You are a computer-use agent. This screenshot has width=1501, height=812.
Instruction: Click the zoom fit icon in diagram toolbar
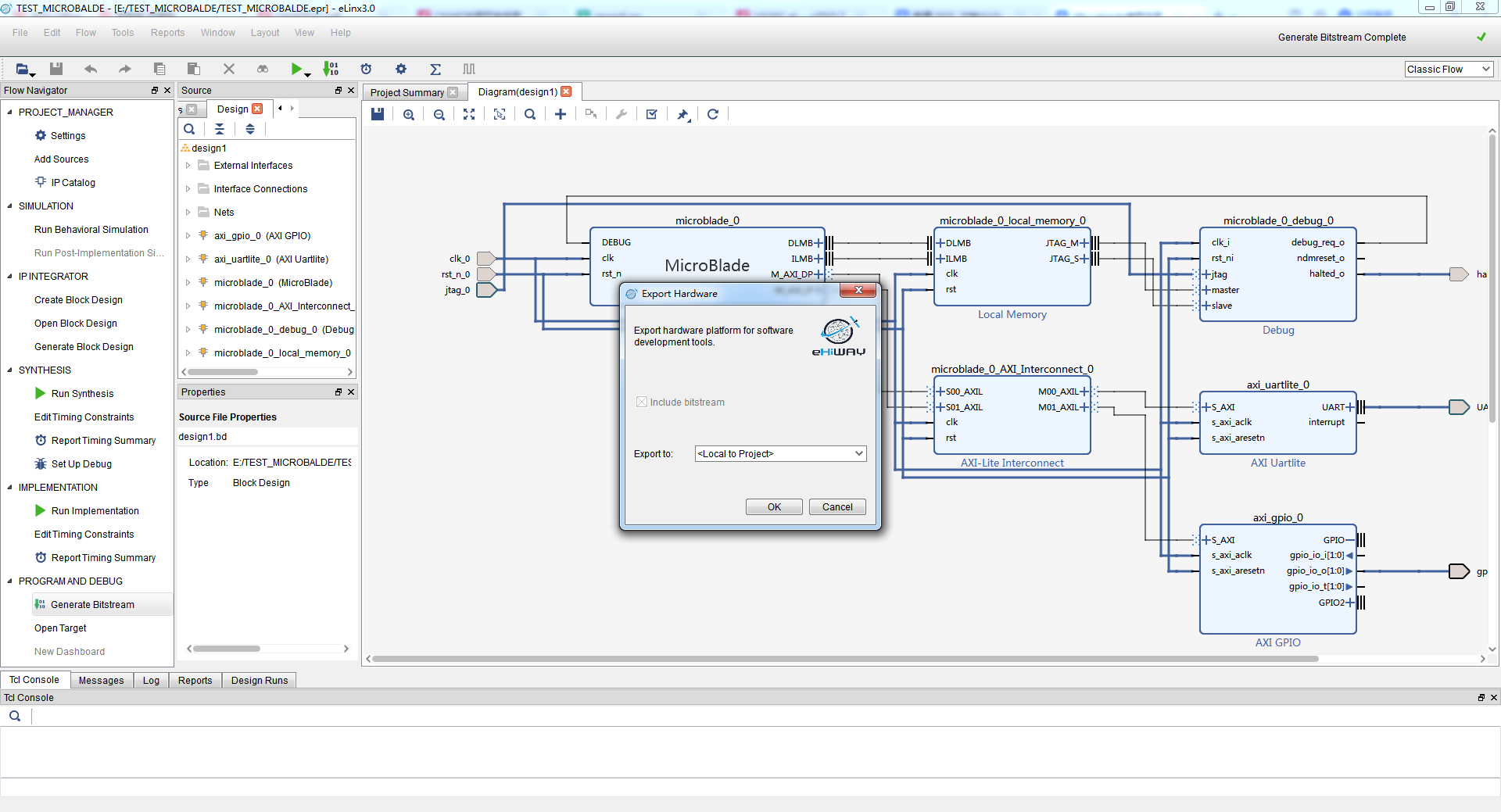[469, 114]
